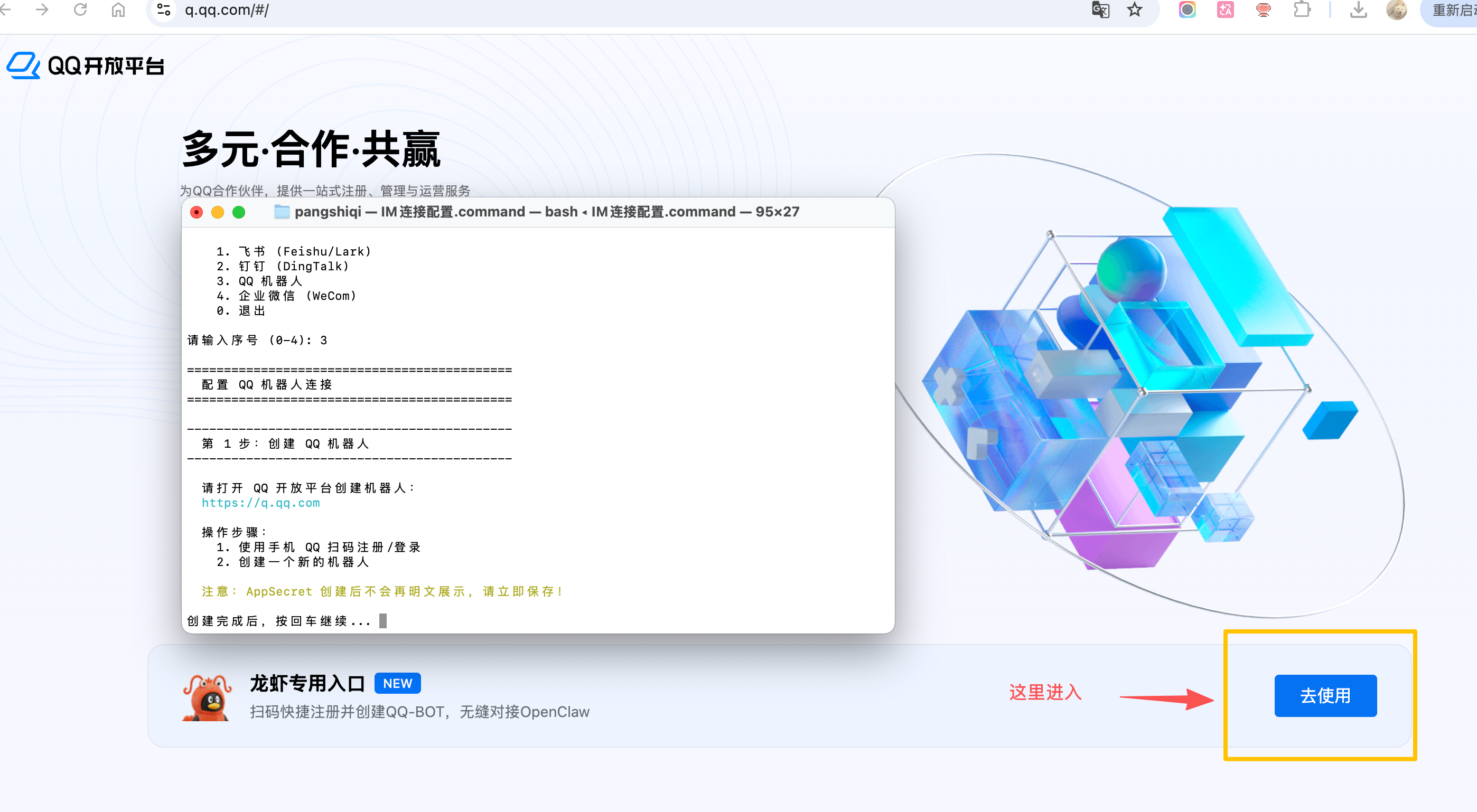Reload the page with the refresh icon
Image resolution: width=1477 pixels, height=812 pixels.
80,10
